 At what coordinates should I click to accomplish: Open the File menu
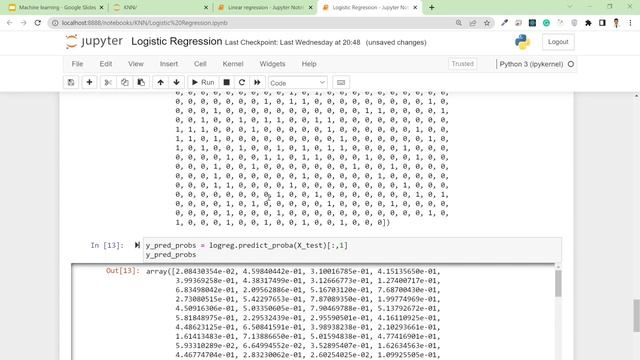pyautogui.click(x=77, y=64)
